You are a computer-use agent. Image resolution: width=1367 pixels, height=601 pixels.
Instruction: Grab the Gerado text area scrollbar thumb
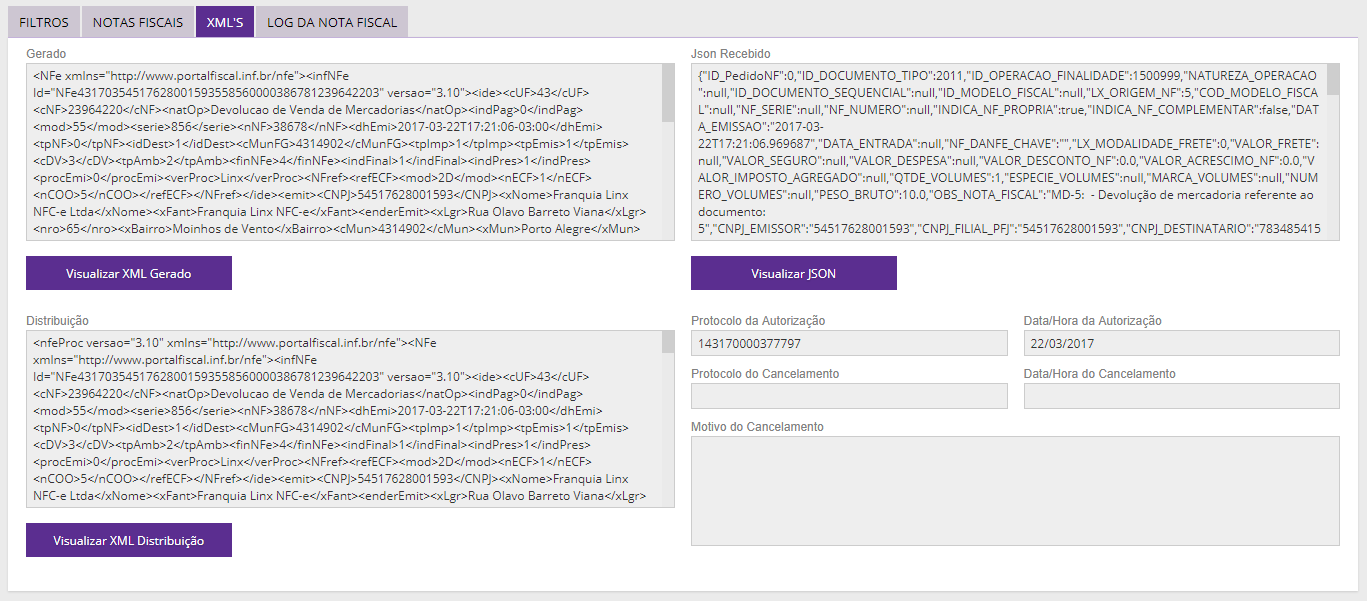tap(668, 92)
